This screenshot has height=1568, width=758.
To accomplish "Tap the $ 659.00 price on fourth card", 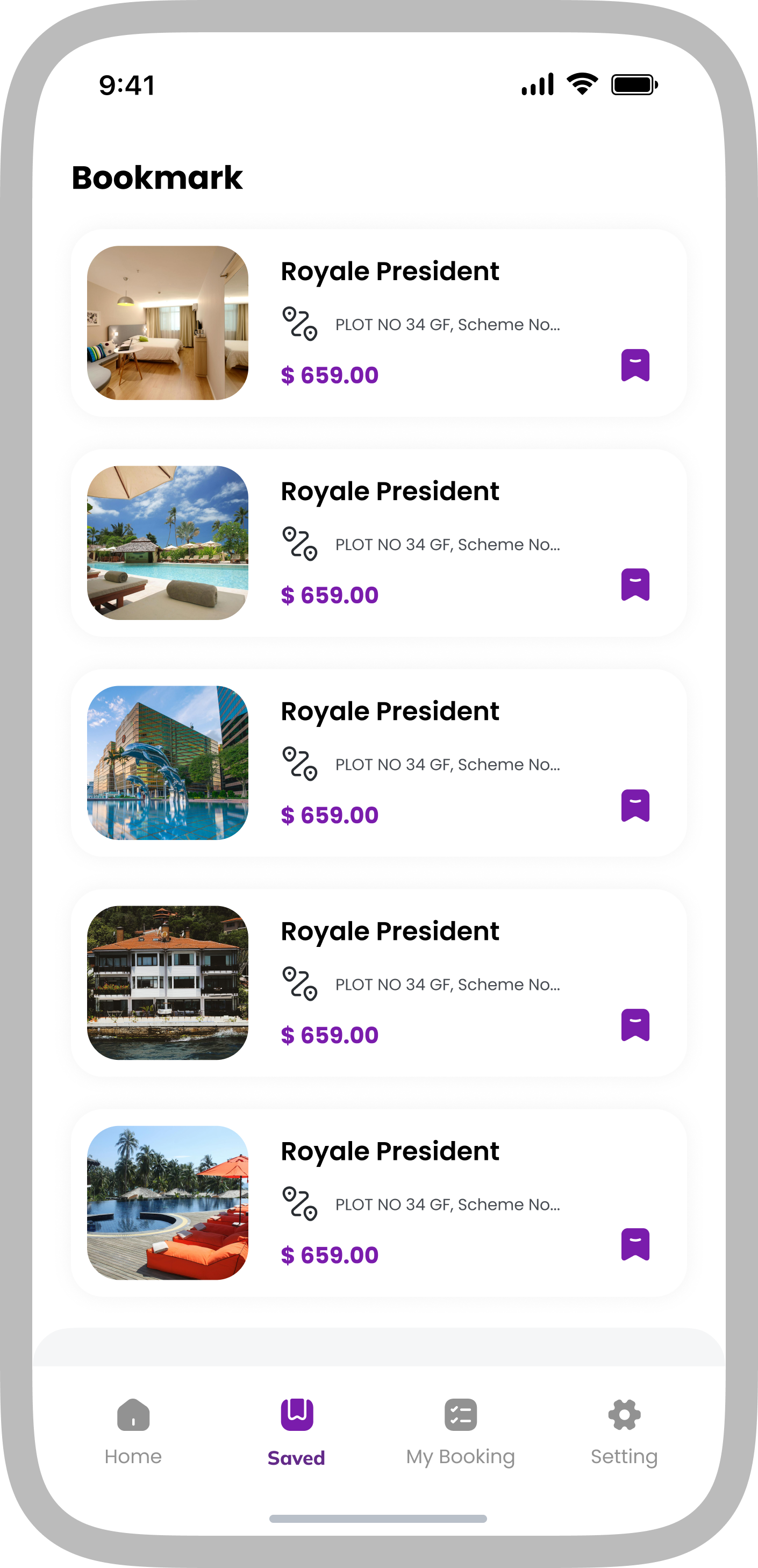I will [x=330, y=1035].
